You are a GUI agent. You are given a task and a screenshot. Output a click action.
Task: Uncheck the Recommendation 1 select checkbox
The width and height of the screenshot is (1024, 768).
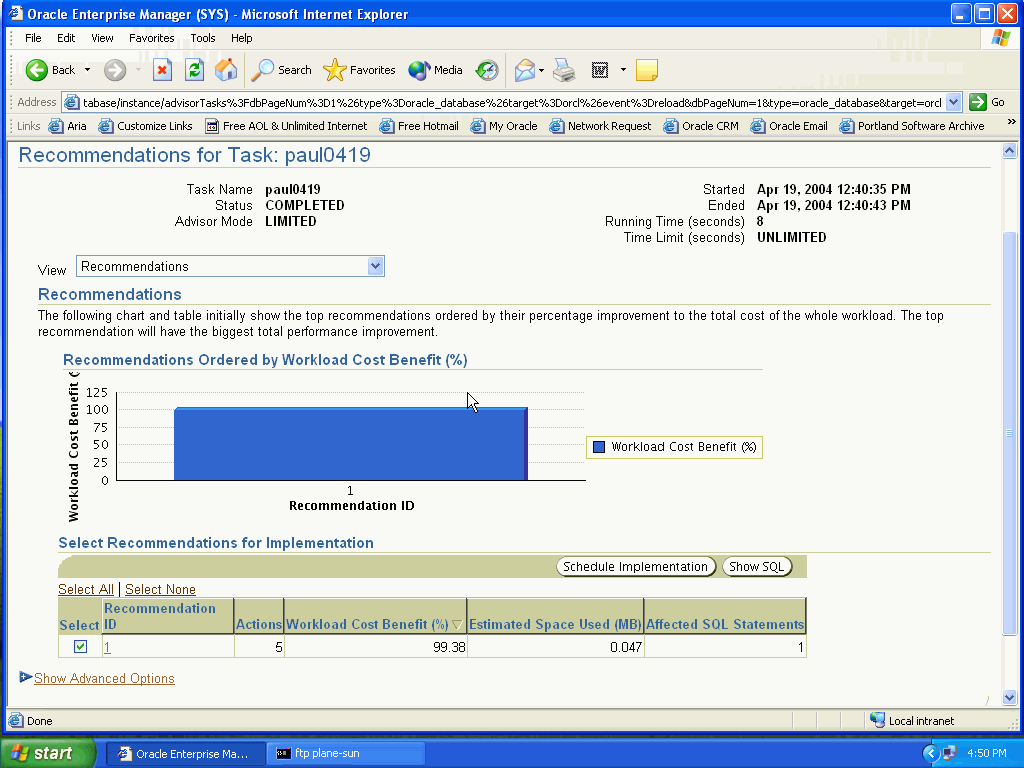tap(80, 647)
